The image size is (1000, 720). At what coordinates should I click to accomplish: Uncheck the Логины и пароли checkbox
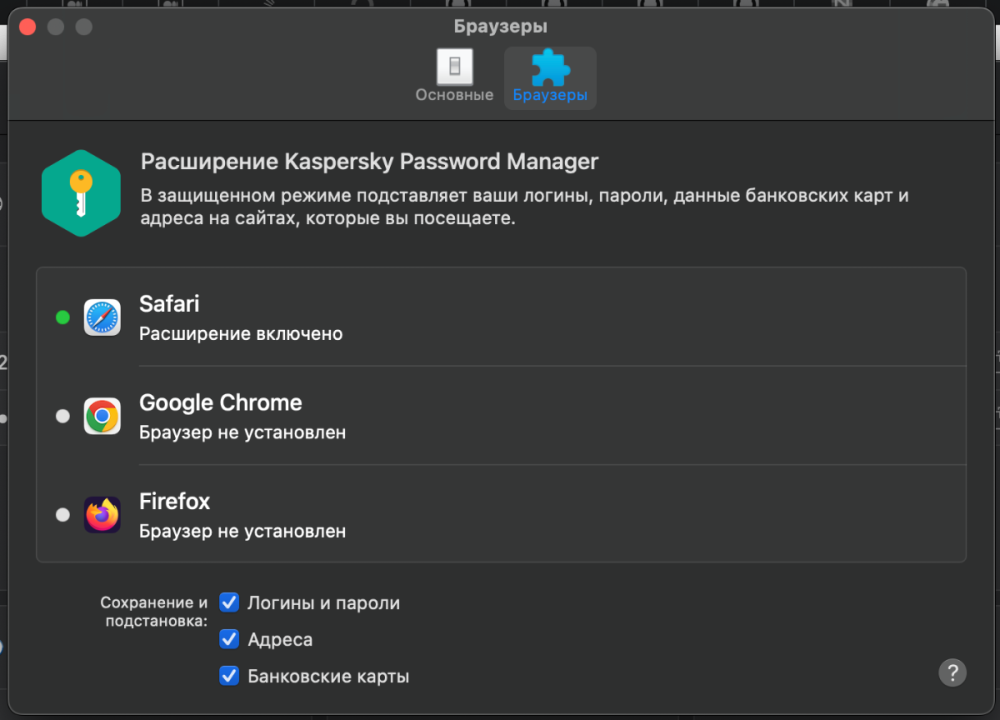coord(230,603)
